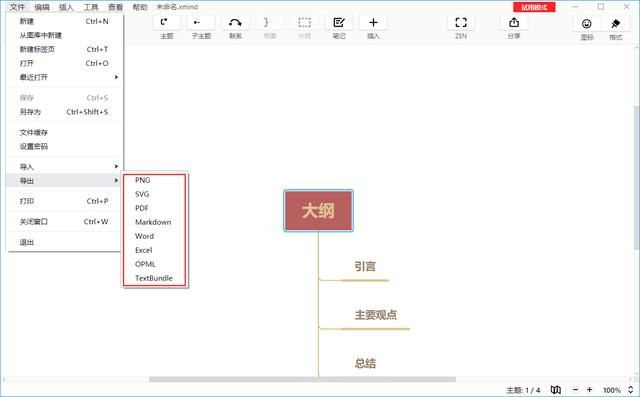
Task: Open the 文件 menu in menu bar
Action: 17,7
